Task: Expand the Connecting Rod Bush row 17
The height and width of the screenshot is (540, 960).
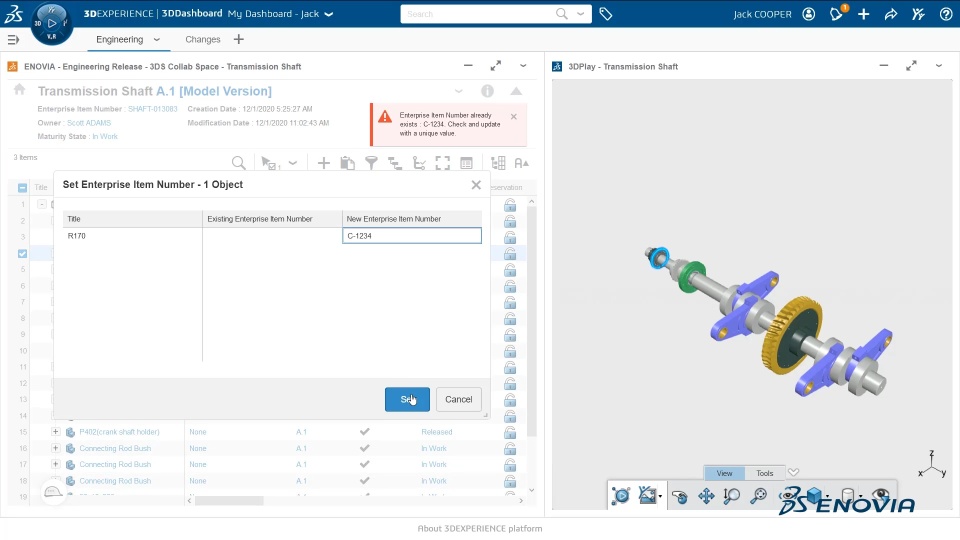Action: tap(55, 464)
